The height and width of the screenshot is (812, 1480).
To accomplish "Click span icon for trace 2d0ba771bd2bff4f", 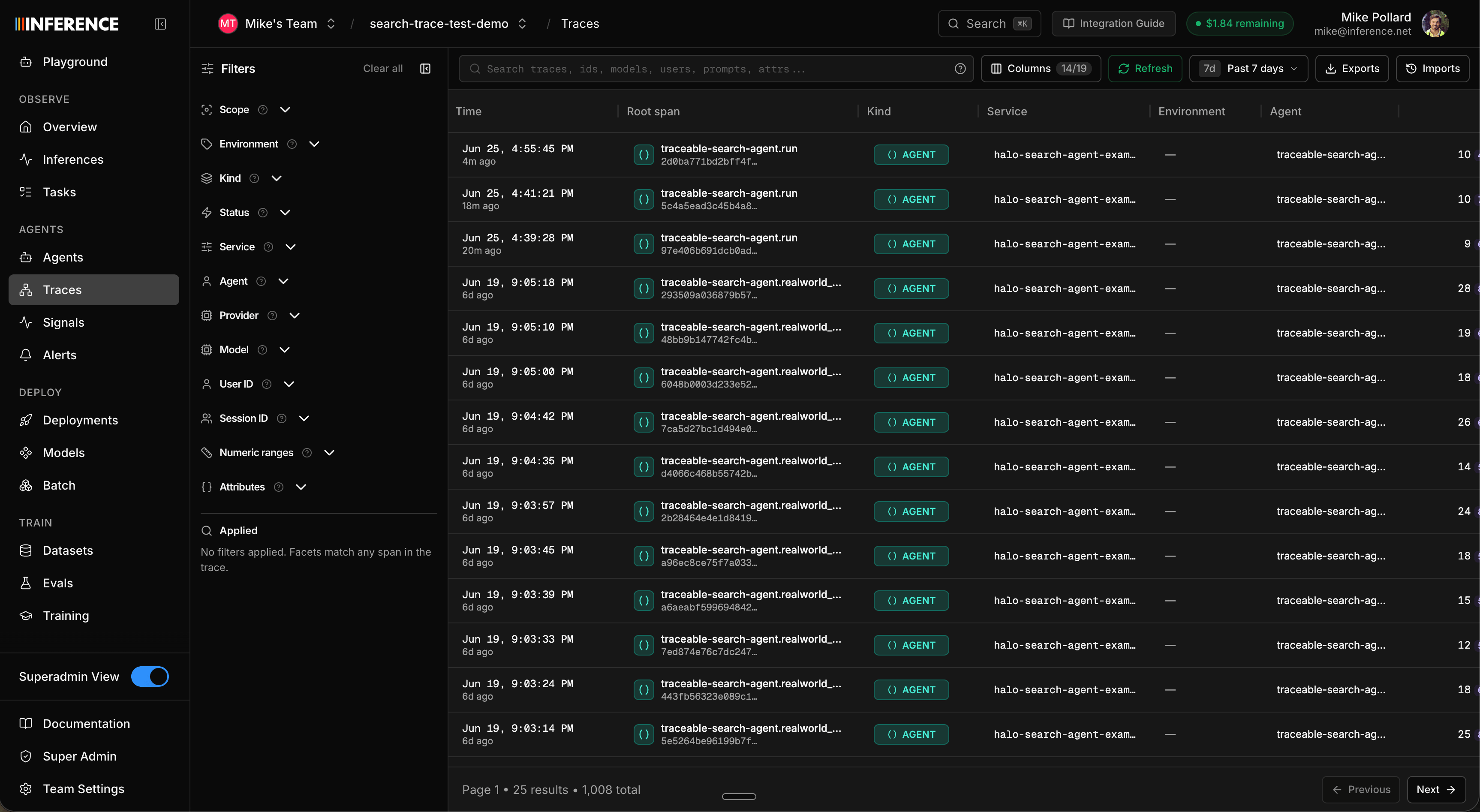I will point(644,155).
